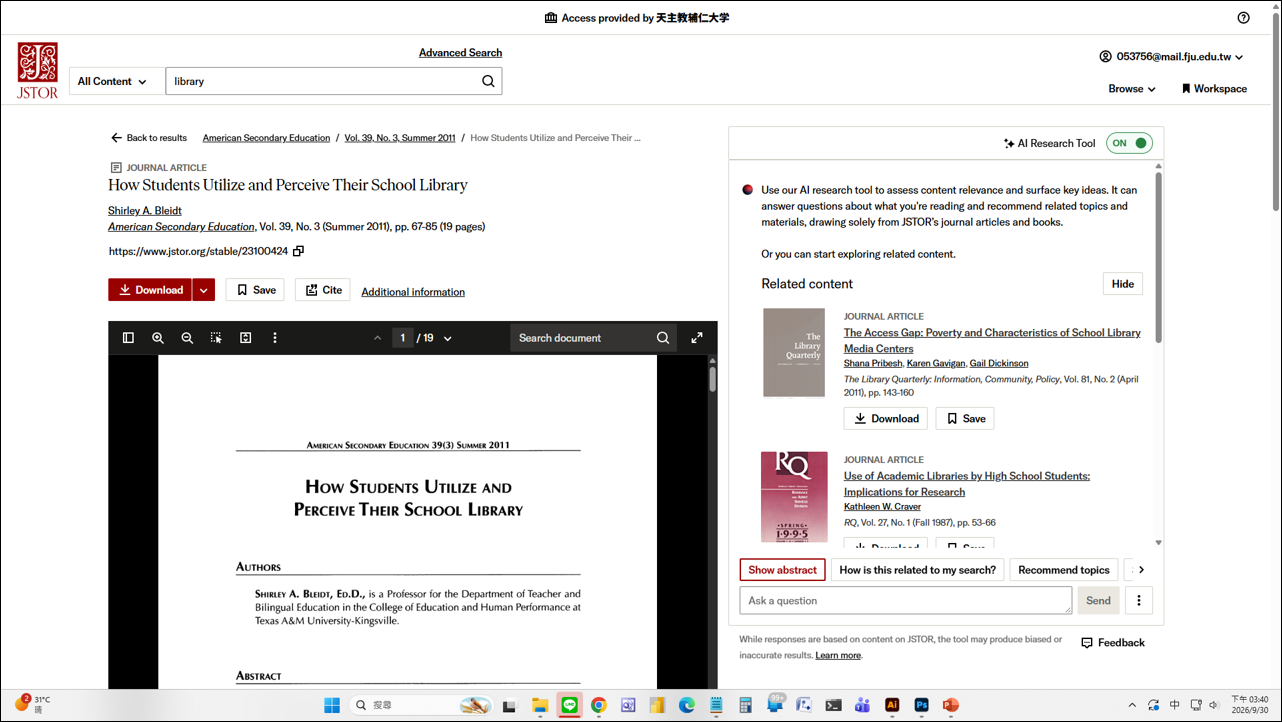Image resolution: width=1282 pixels, height=722 pixels.
Task: Click search icon in Search document box
Action: 663,338
